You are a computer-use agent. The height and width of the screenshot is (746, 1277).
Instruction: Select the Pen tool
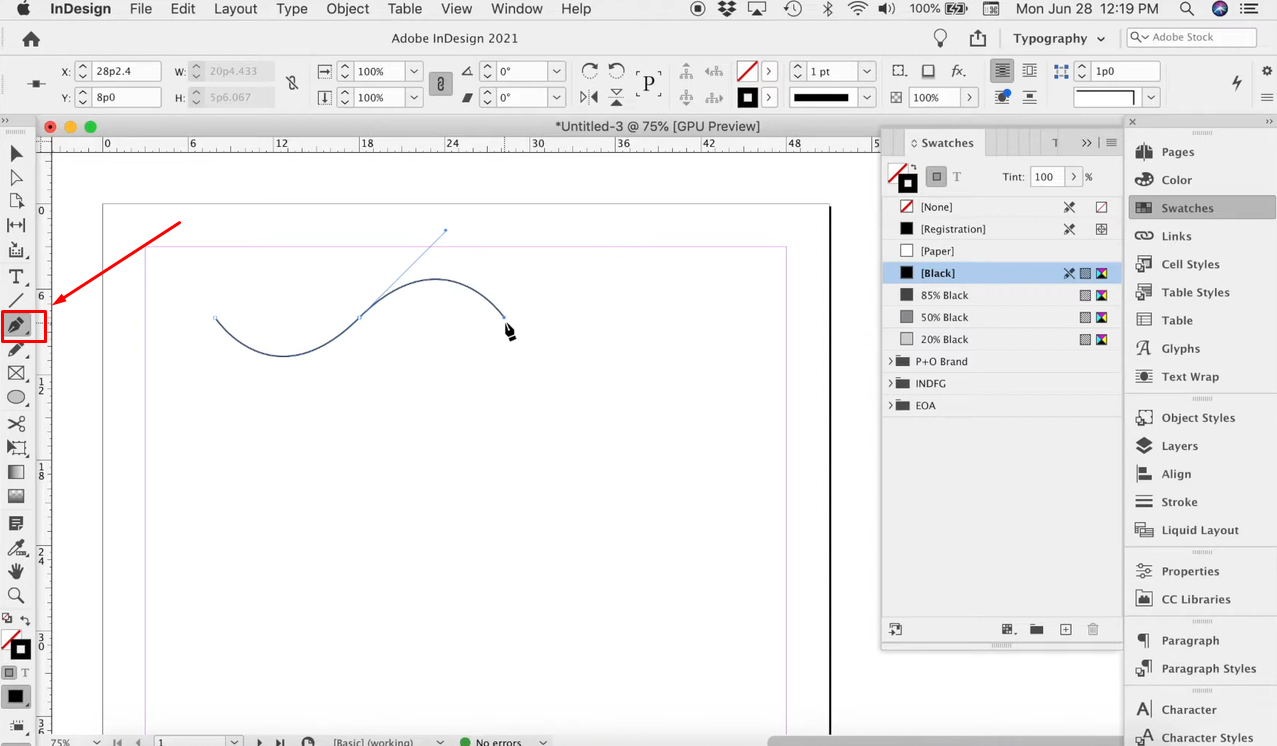pyautogui.click(x=16, y=325)
